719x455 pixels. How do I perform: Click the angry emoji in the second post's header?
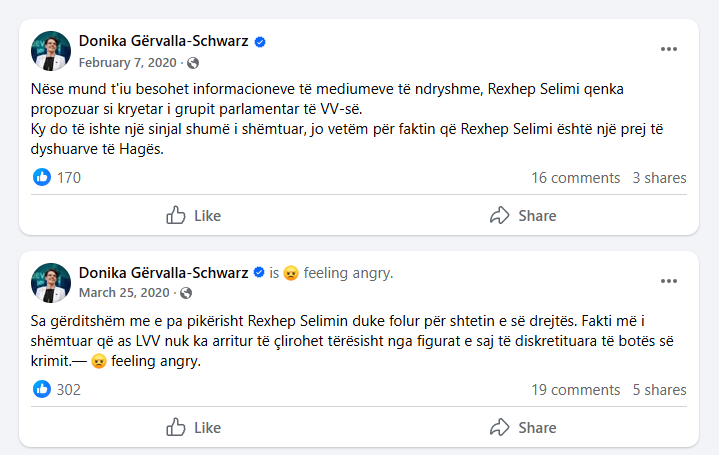pos(291,273)
